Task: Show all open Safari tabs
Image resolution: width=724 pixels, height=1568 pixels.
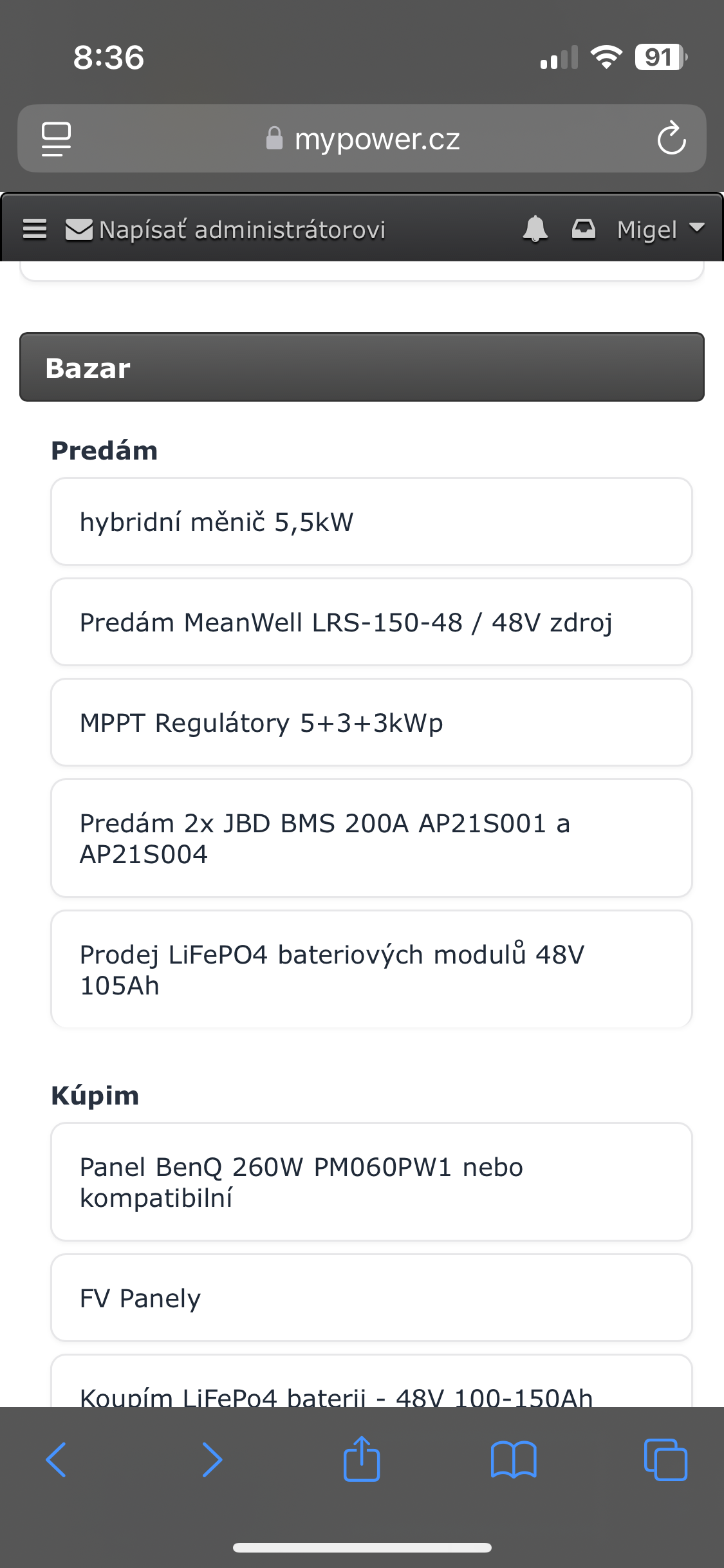Action: 665,1459
